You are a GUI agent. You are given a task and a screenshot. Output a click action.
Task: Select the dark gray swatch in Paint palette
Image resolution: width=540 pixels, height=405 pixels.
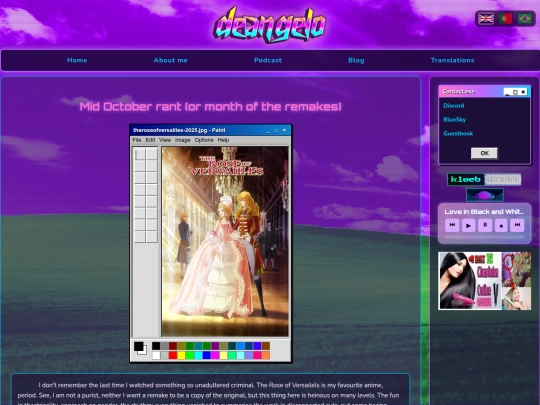(165, 346)
